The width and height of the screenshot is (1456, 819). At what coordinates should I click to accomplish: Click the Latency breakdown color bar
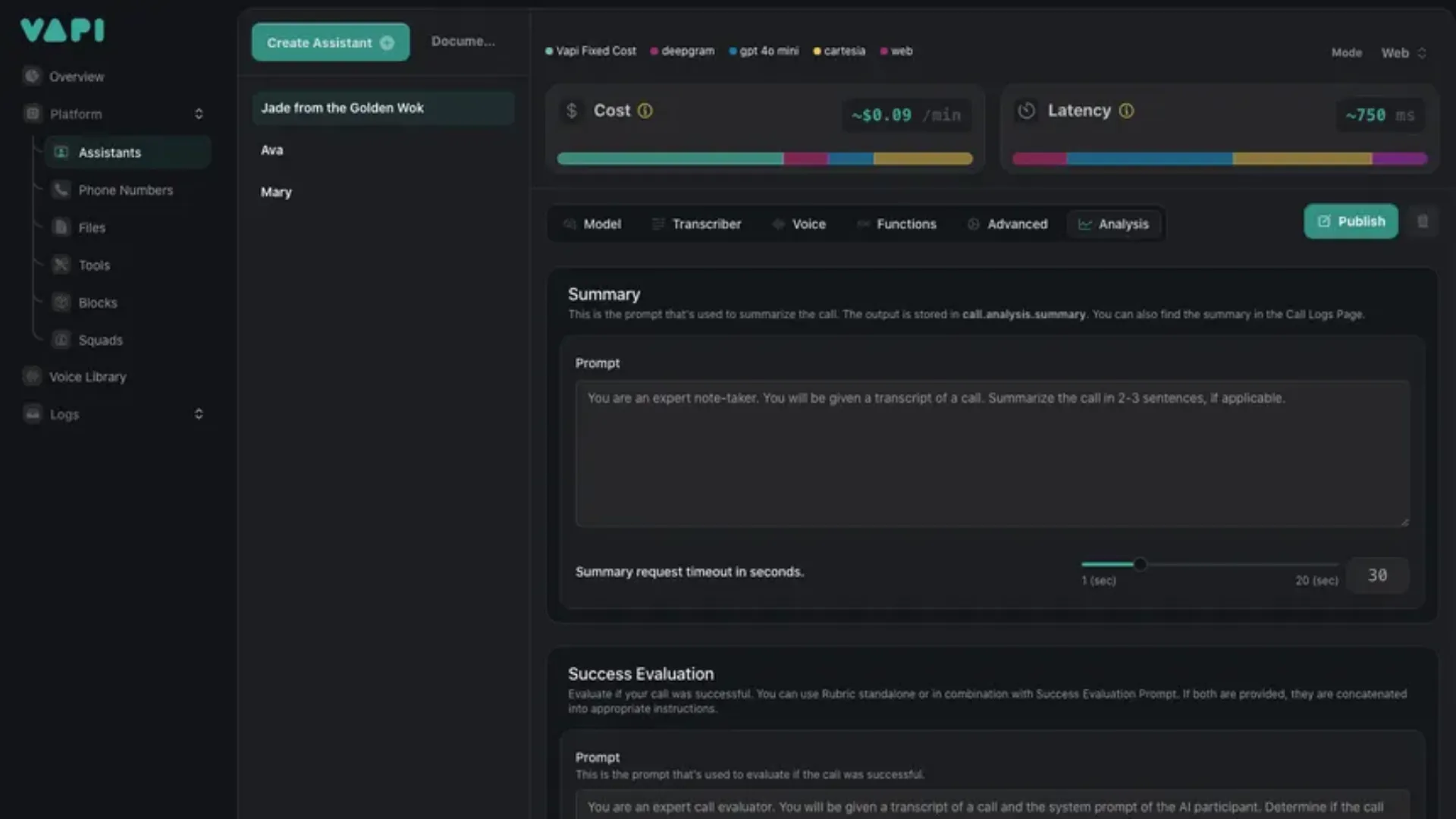pyautogui.click(x=1219, y=158)
